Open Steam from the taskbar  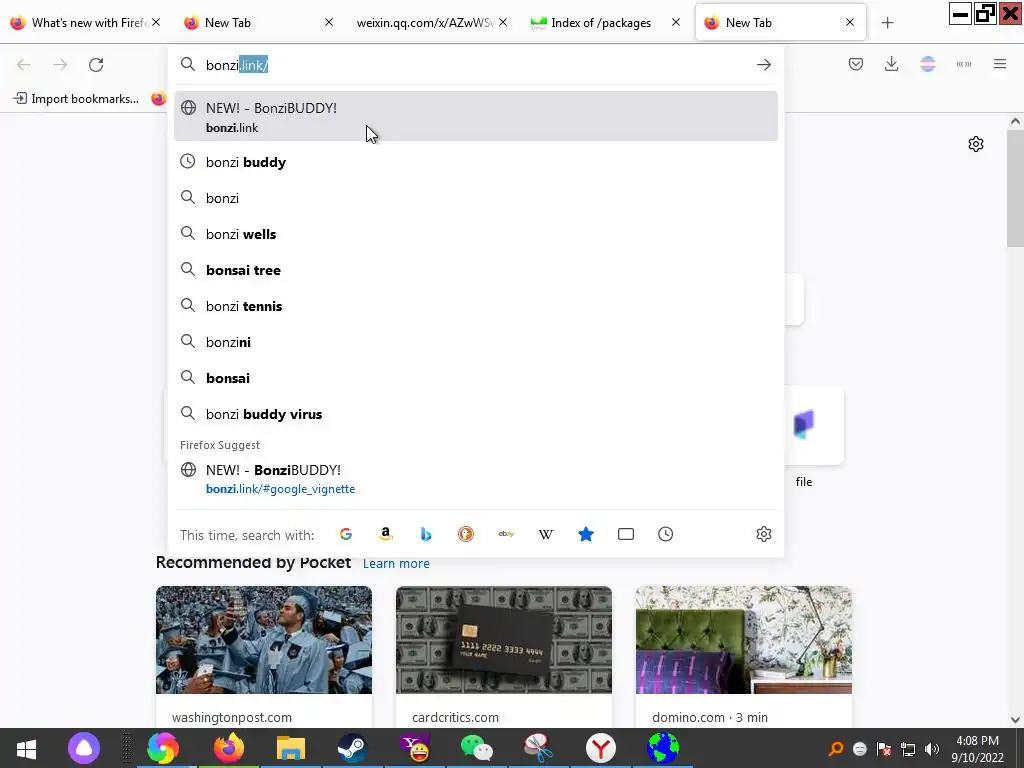coord(352,748)
